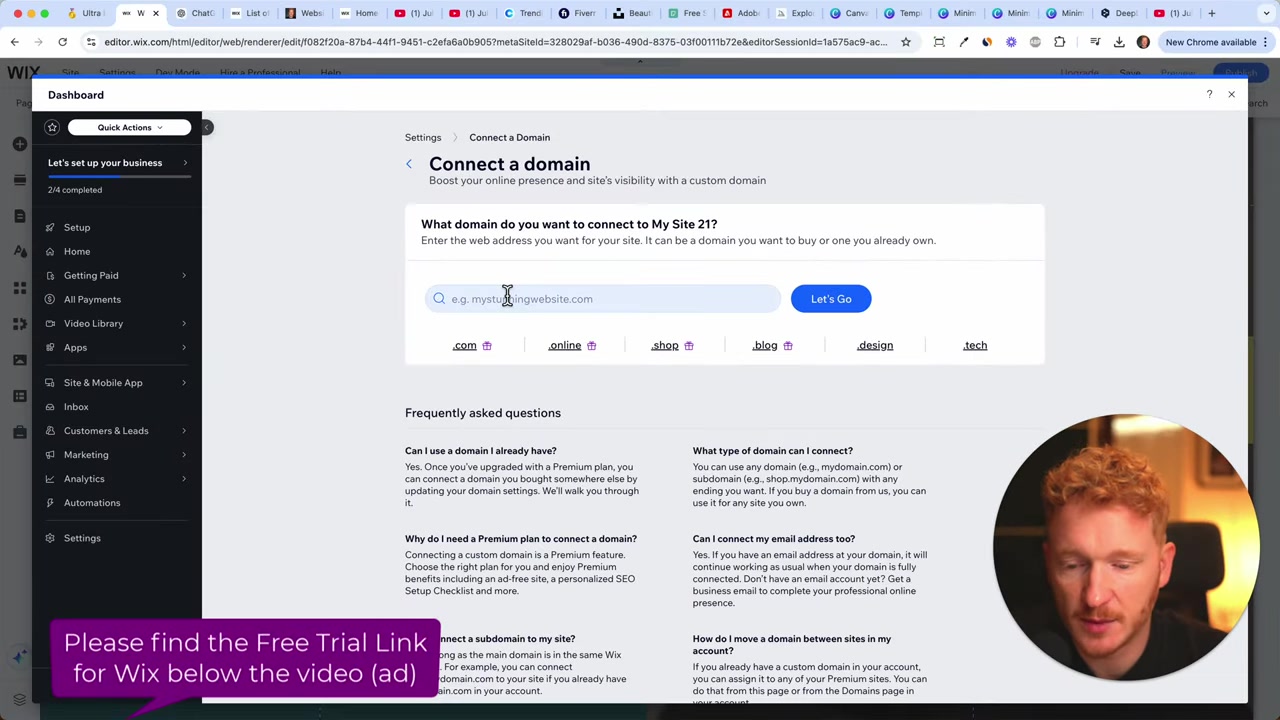Click the Analytics icon in sidebar
This screenshot has height=720, width=1280.
[x=50, y=478]
